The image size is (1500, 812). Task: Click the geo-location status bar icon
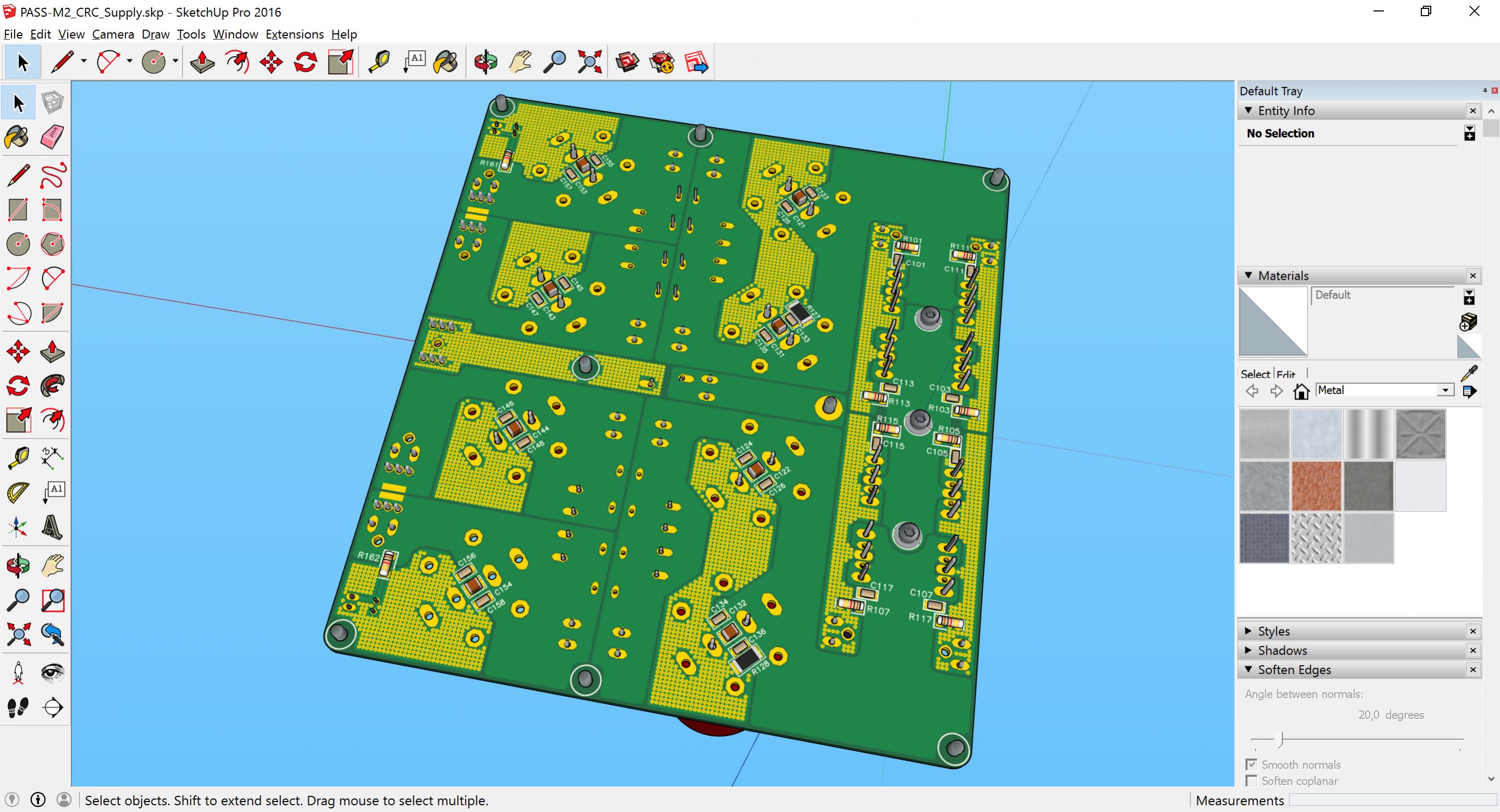tap(11, 800)
